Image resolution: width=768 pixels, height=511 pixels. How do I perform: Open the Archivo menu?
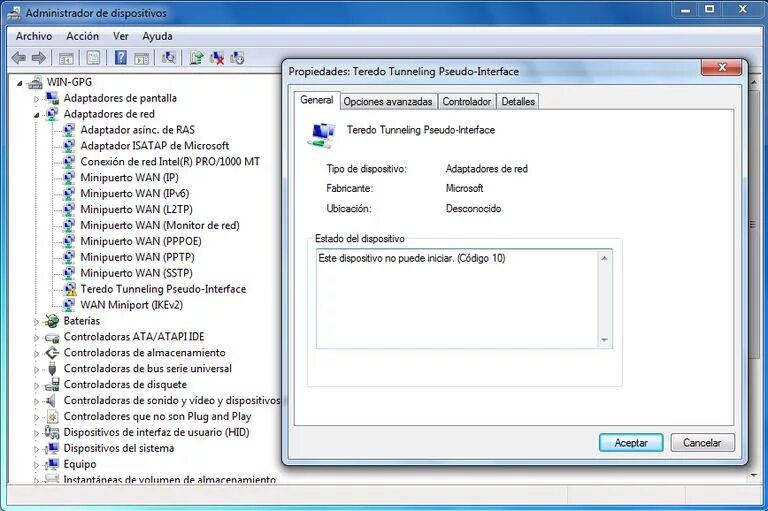pos(34,36)
